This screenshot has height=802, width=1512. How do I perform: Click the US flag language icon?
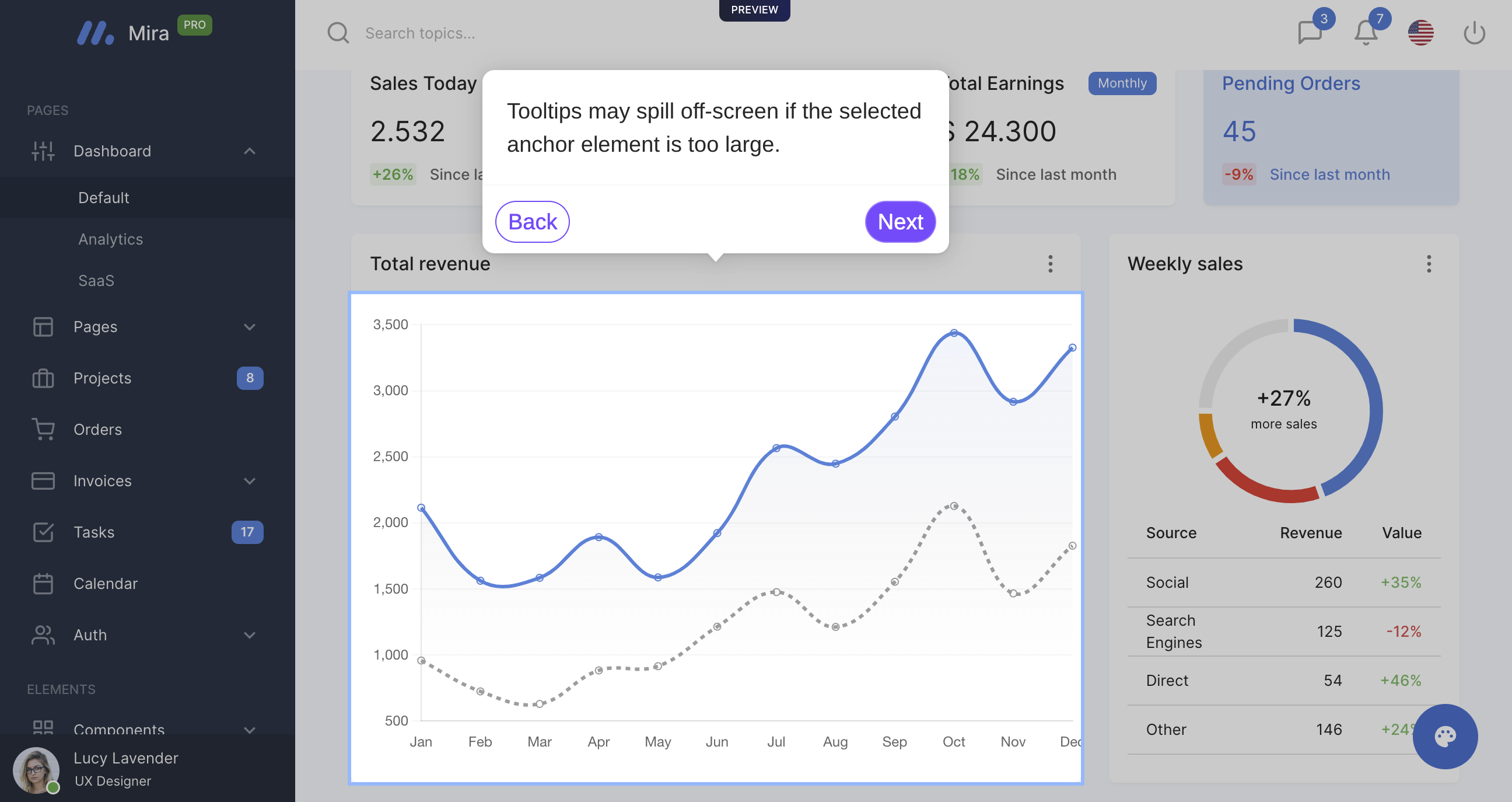[x=1420, y=33]
